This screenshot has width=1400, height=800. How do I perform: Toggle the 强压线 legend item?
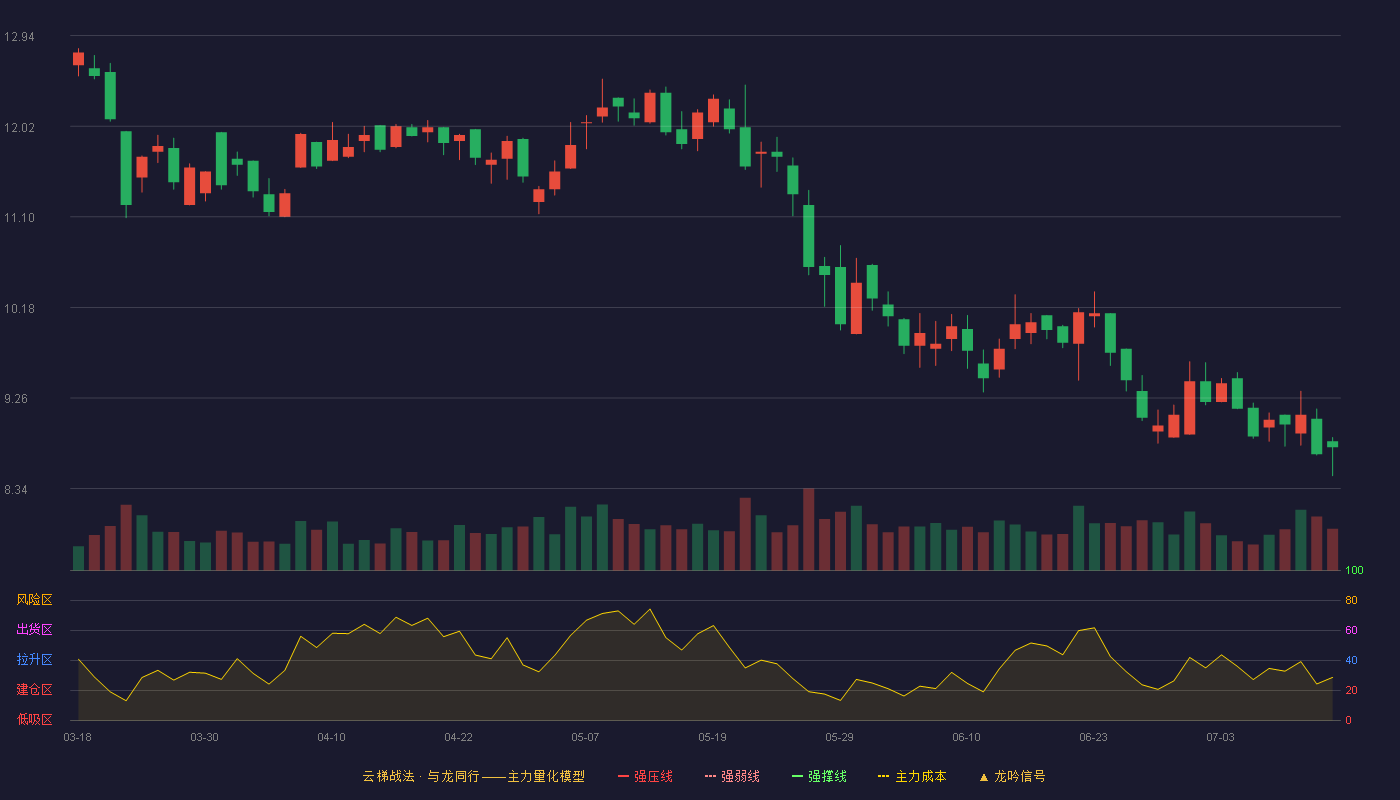click(x=645, y=776)
